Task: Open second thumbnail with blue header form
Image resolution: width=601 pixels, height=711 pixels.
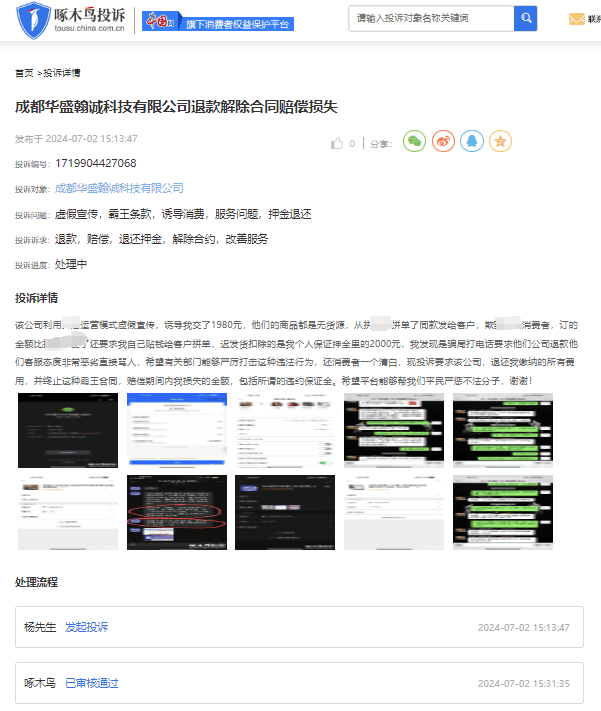Action: pyautogui.click(x=177, y=430)
